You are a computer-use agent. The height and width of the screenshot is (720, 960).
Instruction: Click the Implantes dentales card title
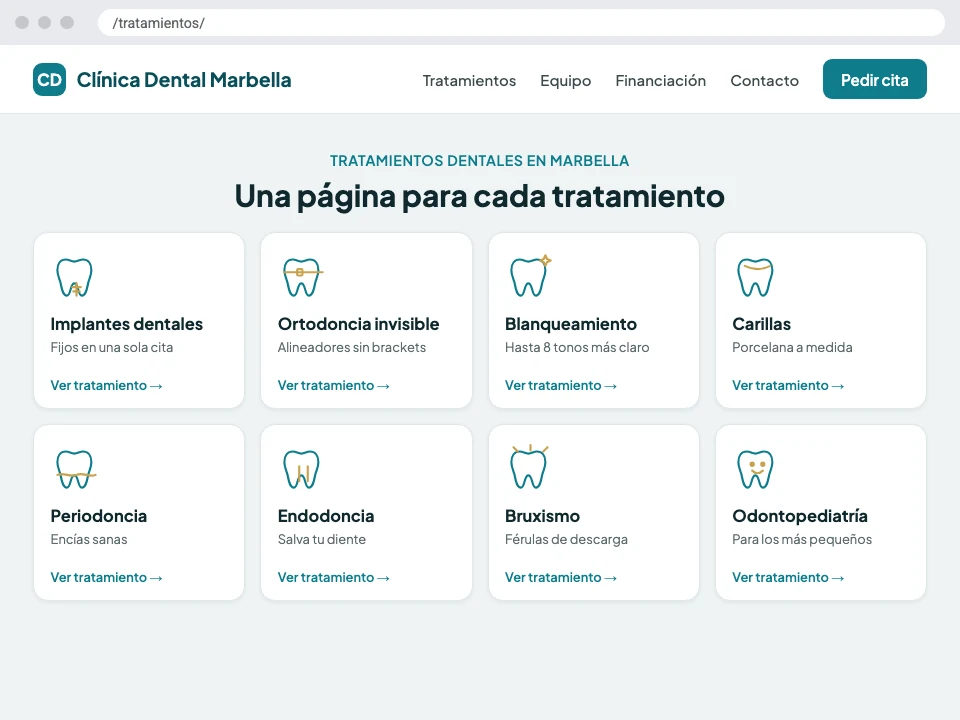tap(126, 324)
